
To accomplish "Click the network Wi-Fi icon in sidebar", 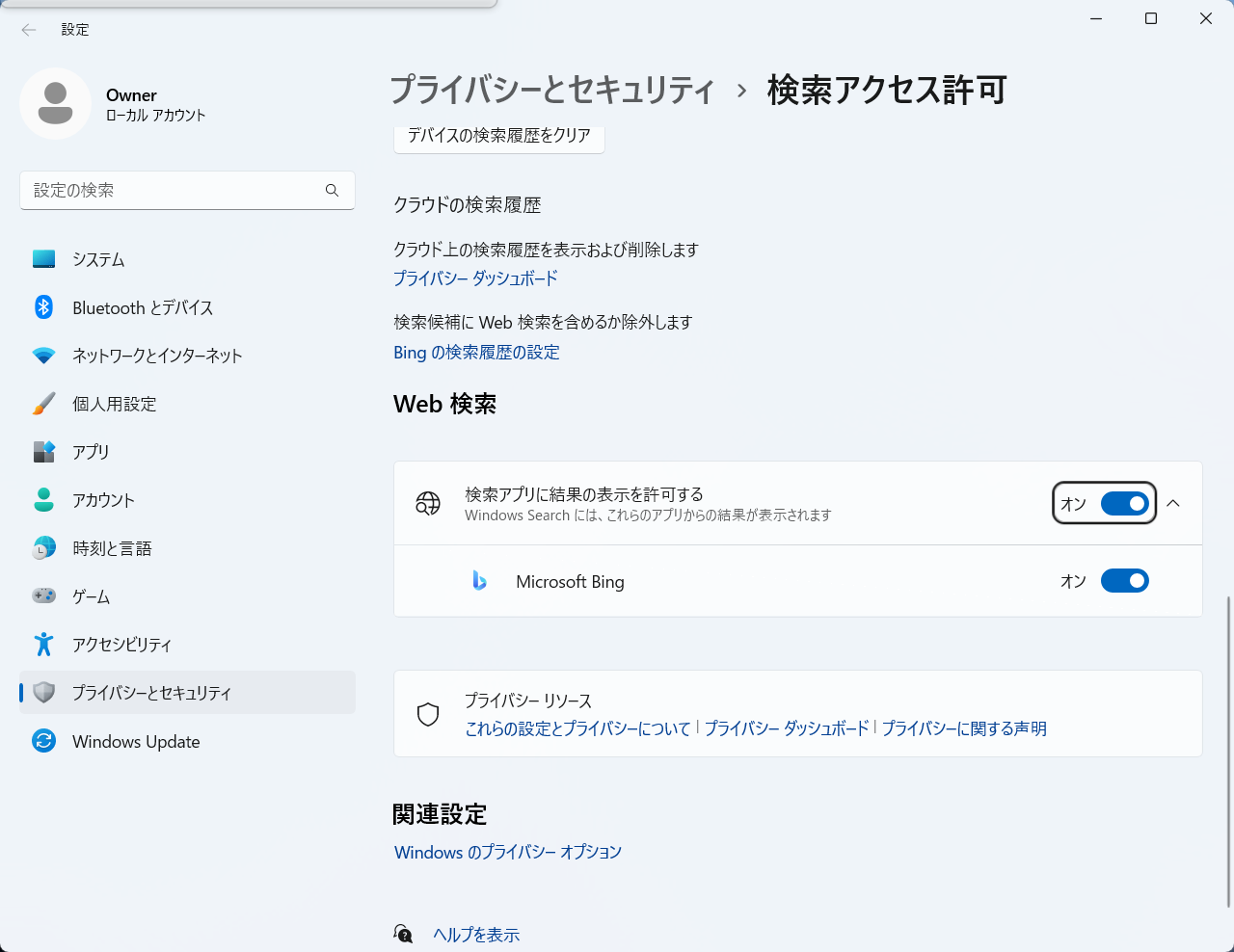I will tap(44, 356).
